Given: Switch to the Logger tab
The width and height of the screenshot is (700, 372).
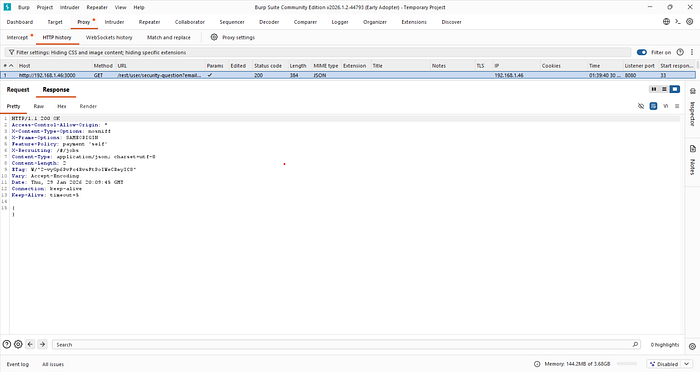Looking at the screenshot, I should pyautogui.click(x=340, y=22).
